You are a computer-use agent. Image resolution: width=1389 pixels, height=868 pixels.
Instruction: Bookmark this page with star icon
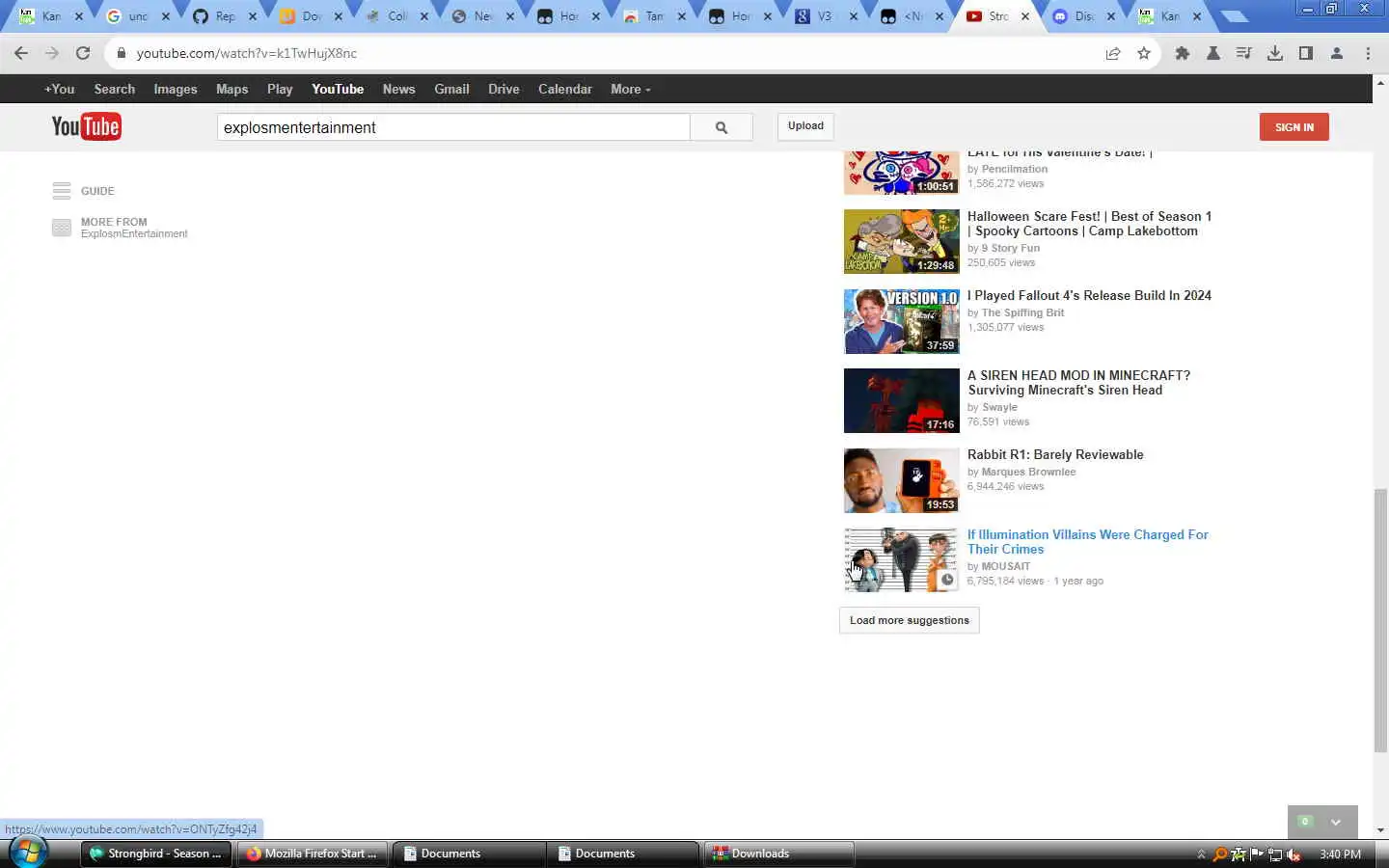click(x=1144, y=53)
